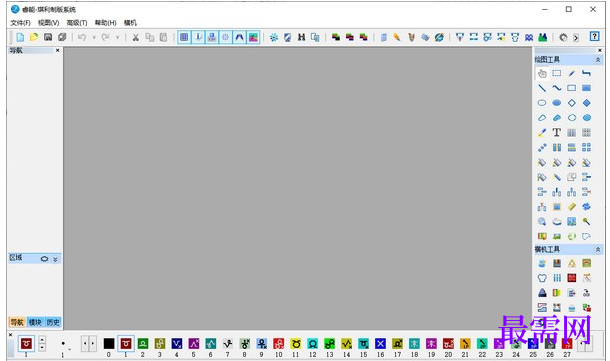Increase current color with up stepper

42,340
